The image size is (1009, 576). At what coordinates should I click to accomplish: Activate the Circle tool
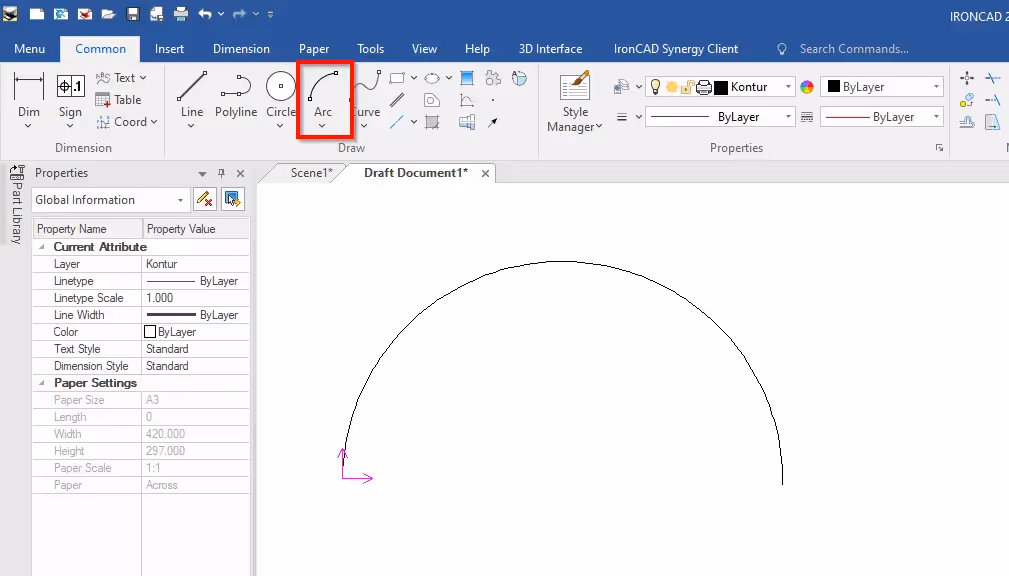point(281,95)
